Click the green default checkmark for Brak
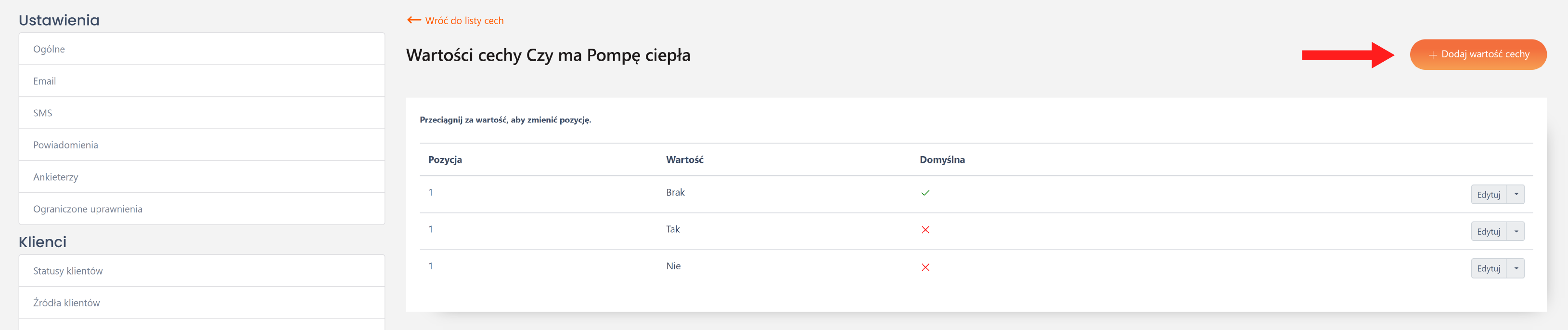Screen dimensions: 1568x330 pos(925,193)
